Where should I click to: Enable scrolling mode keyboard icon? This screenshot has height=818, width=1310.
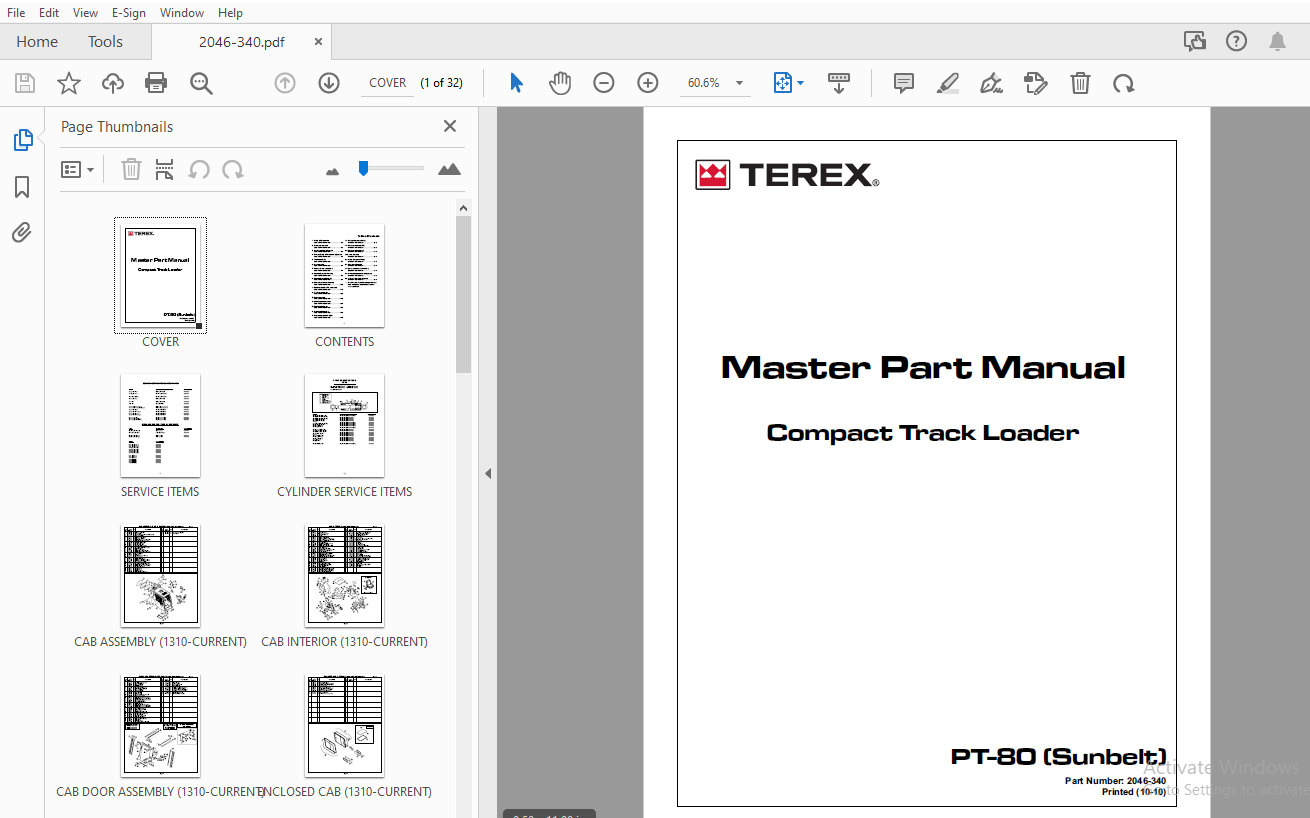(839, 83)
